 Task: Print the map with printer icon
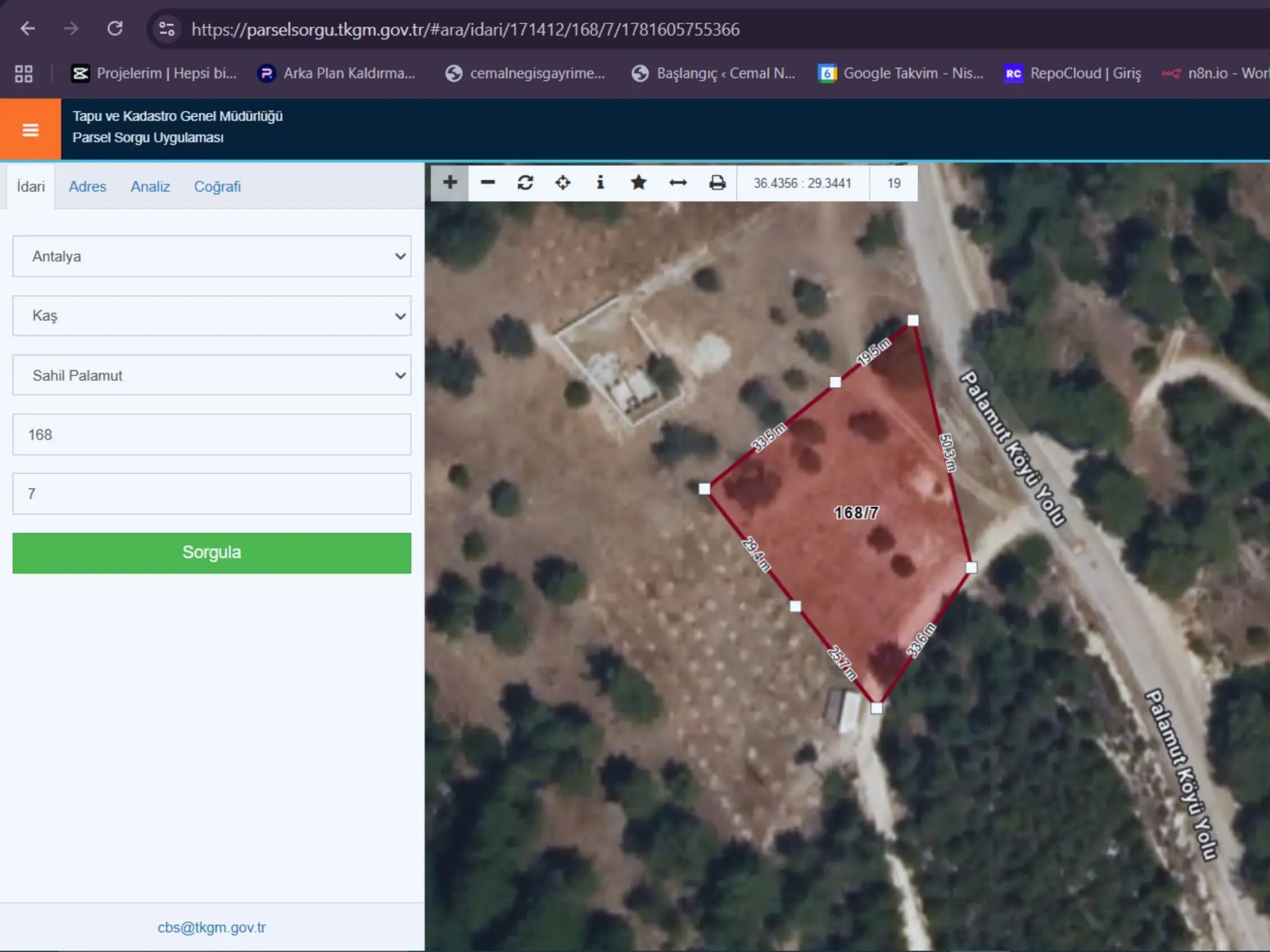(717, 183)
